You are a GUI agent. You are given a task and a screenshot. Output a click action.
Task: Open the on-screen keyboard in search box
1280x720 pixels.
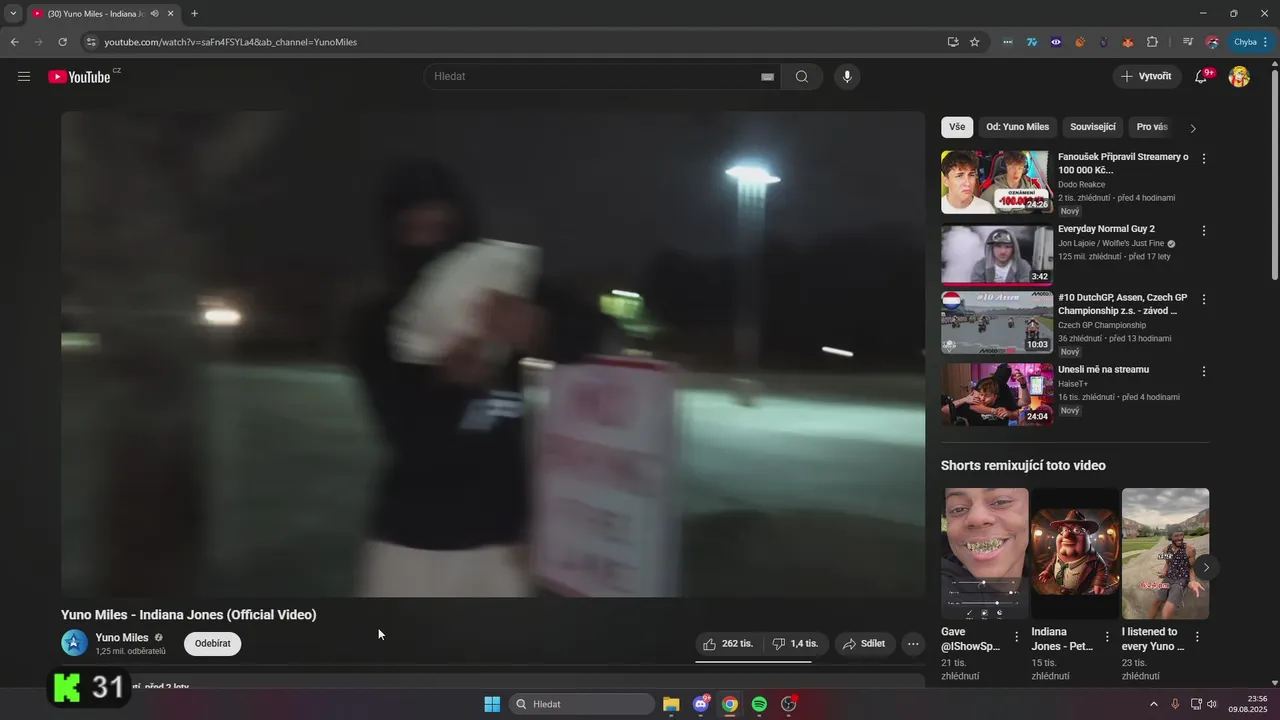[767, 77]
